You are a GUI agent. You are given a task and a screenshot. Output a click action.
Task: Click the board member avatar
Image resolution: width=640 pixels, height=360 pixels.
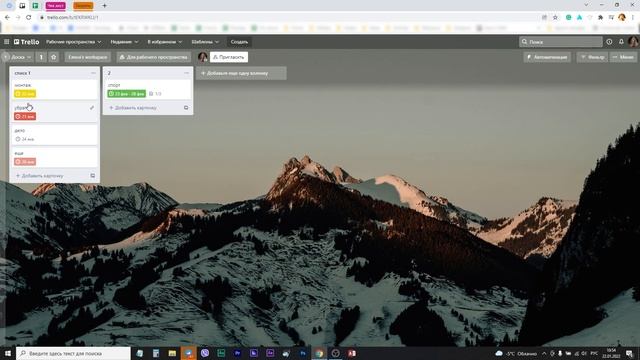(x=202, y=57)
